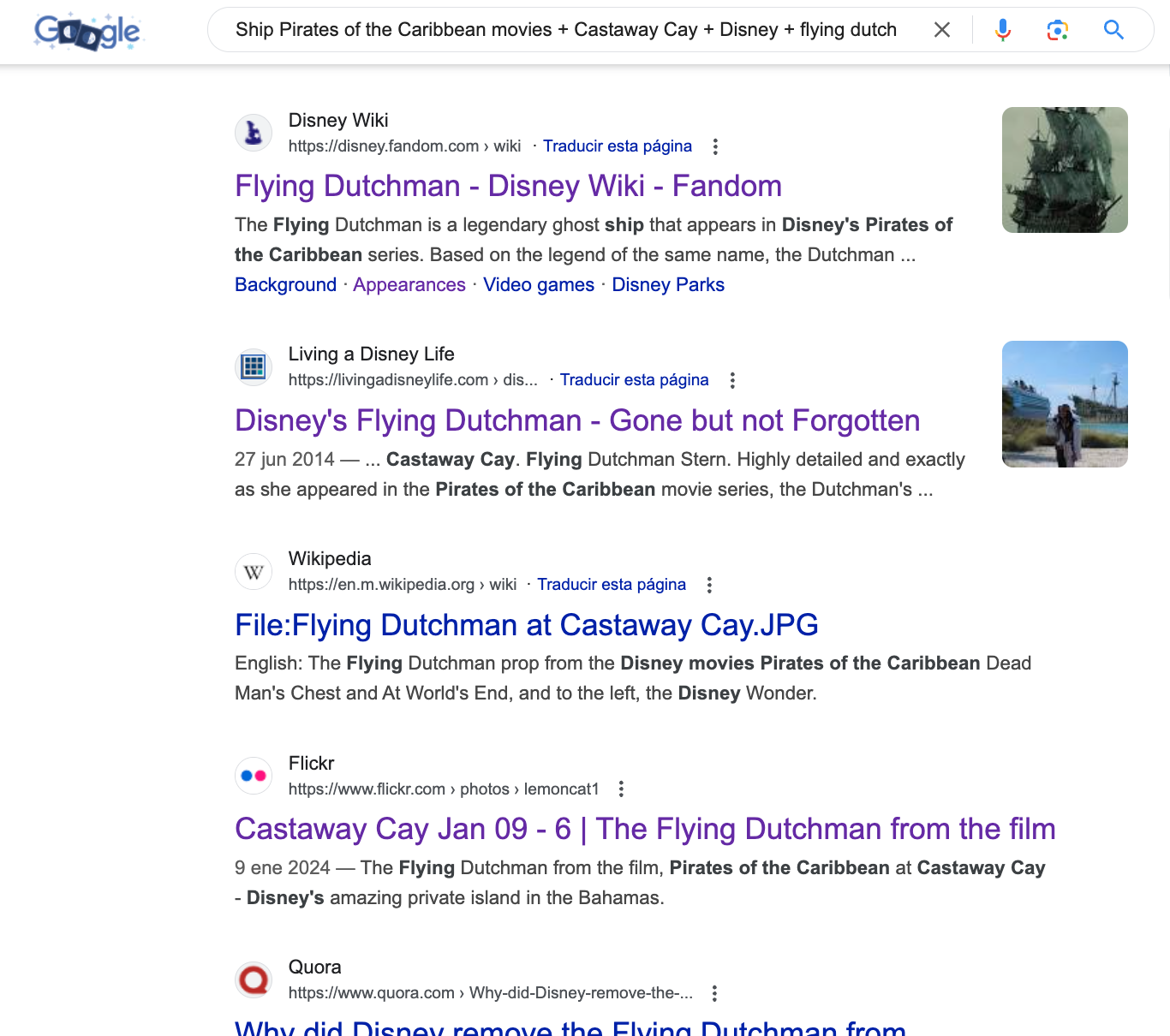Open more options for Living a Disney Life result
Image resolution: width=1170 pixels, height=1036 pixels.
pos(732,380)
